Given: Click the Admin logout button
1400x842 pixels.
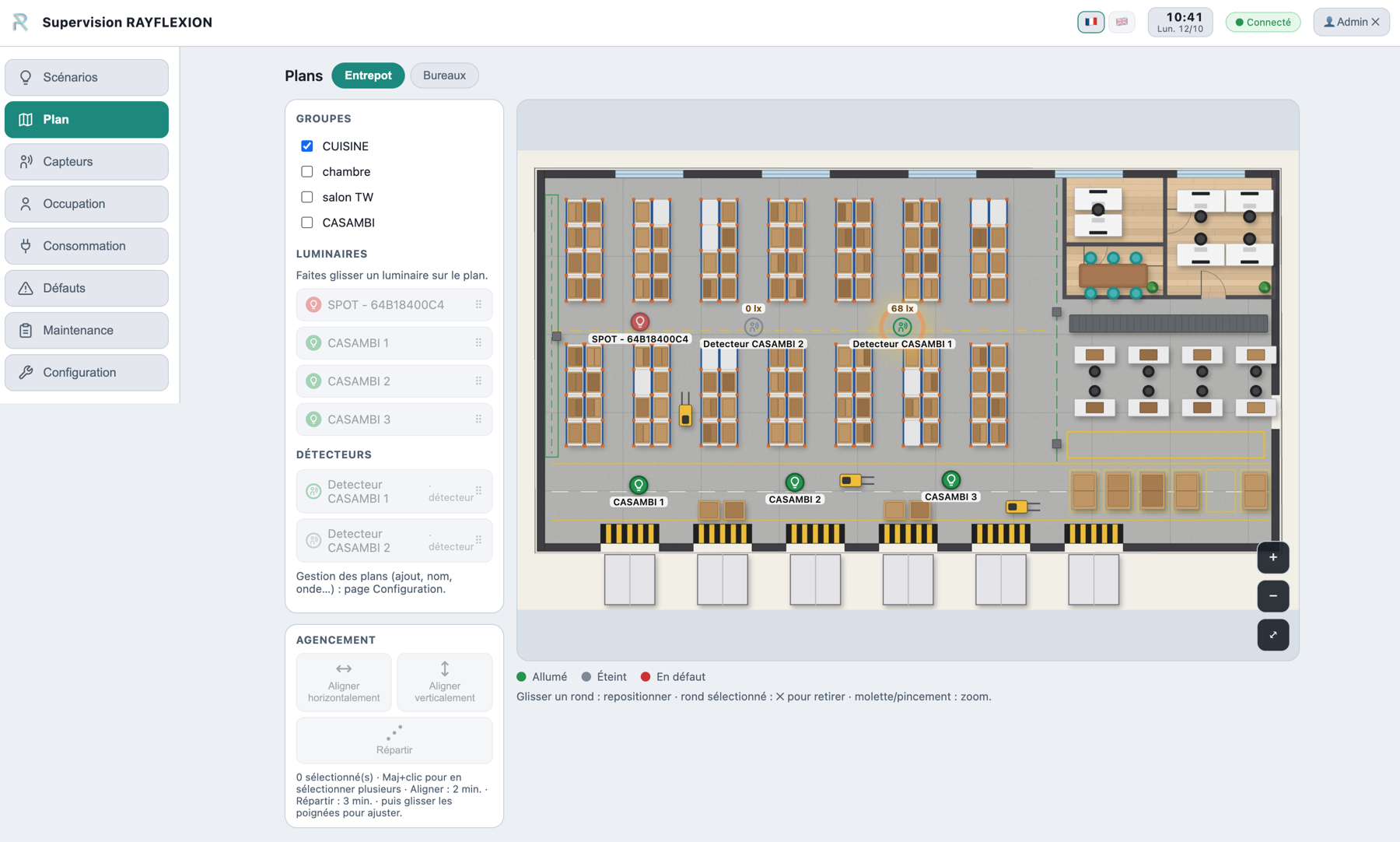Looking at the screenshot, I should 1352,22.
